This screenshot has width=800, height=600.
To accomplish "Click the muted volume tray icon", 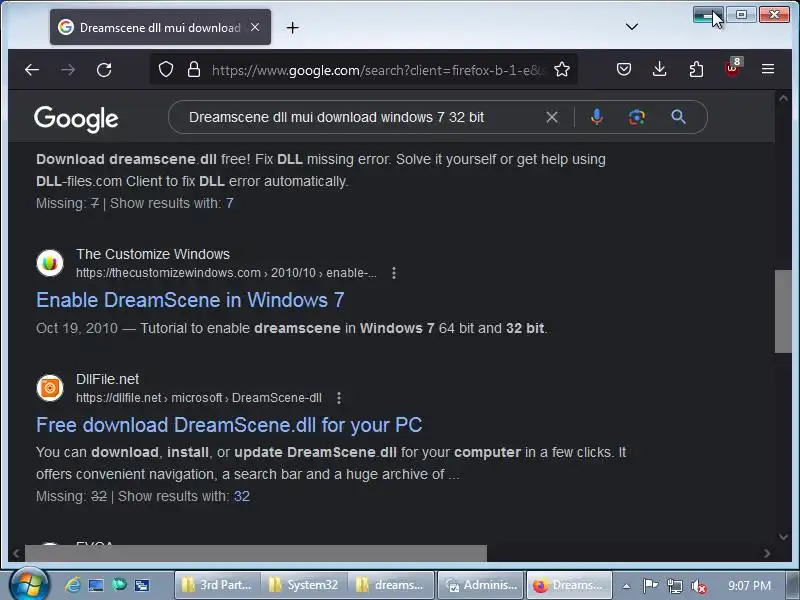I will (x=698, y=586).
